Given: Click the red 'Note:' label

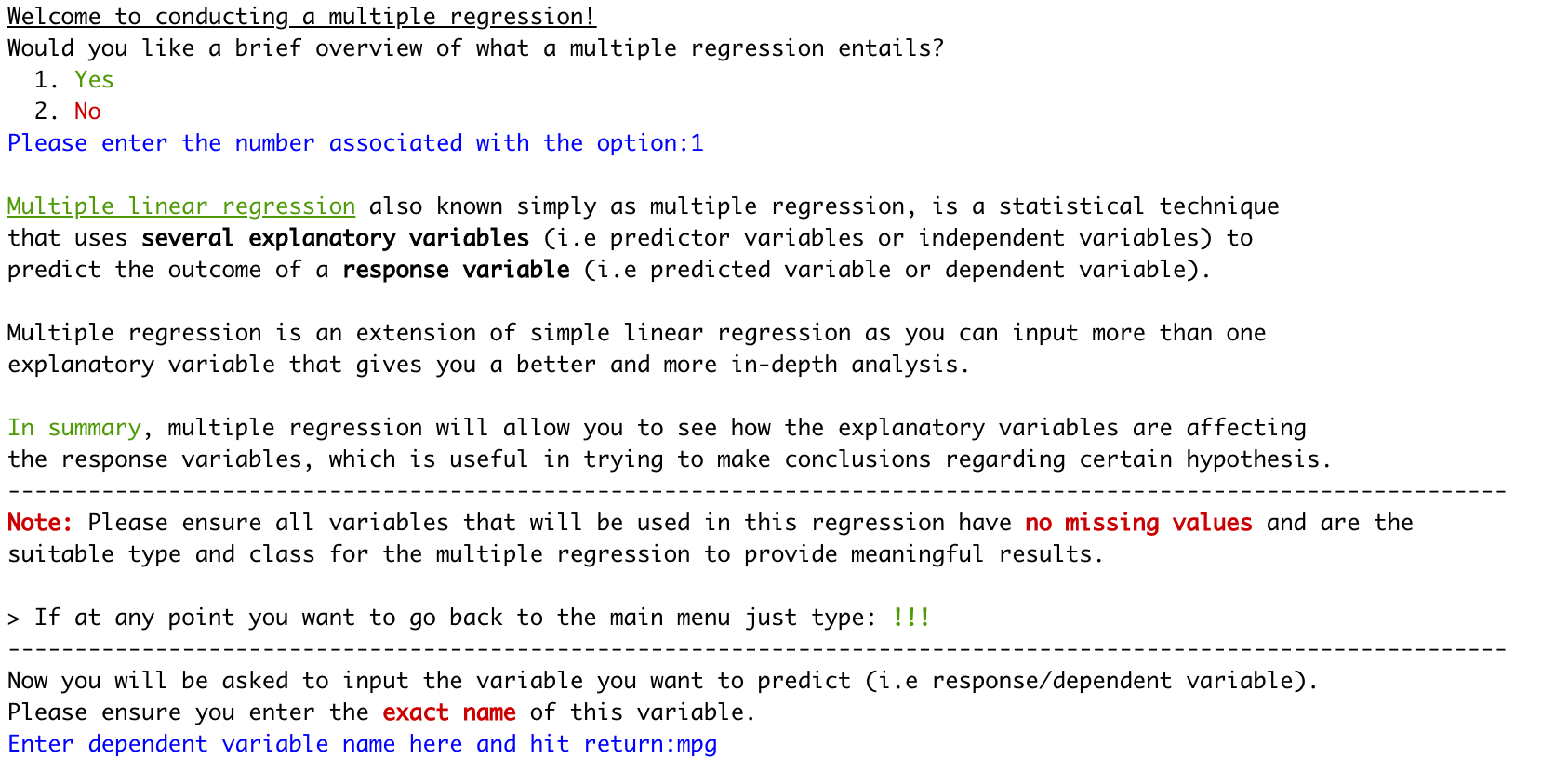Looking at the screenshot, I should [x=40, y=523].
